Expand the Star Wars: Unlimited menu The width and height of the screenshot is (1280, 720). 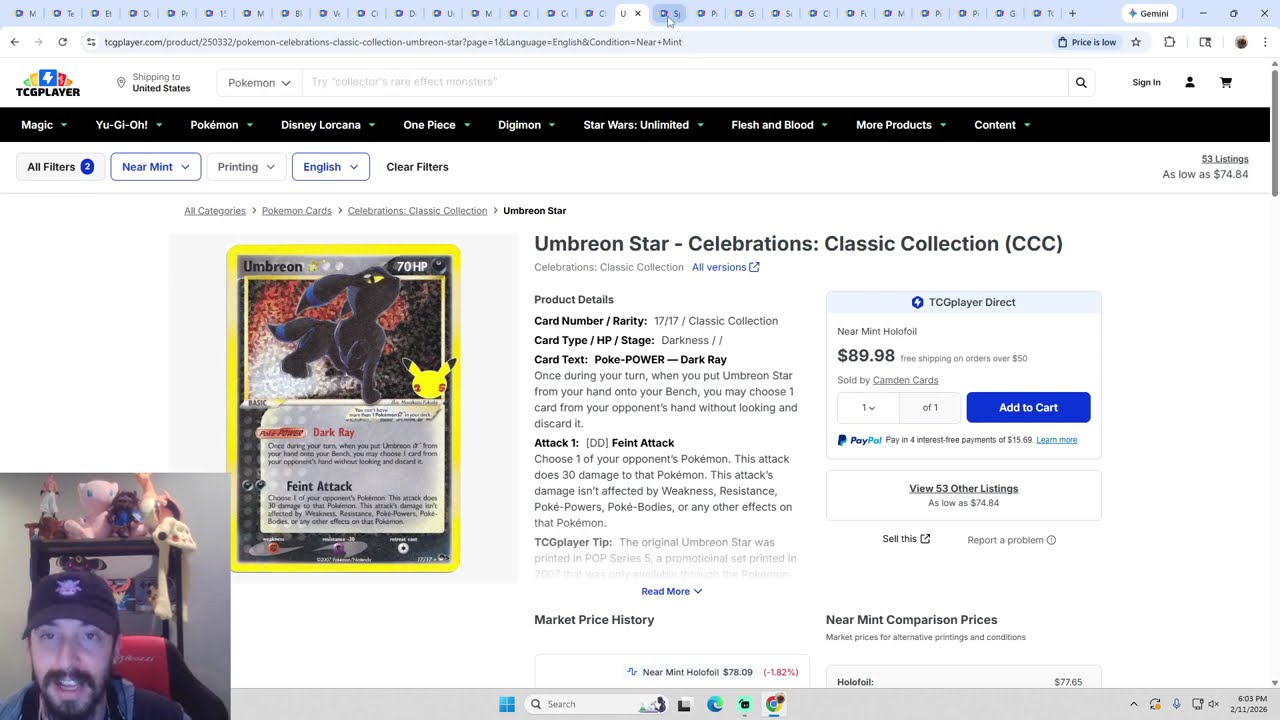643,125
